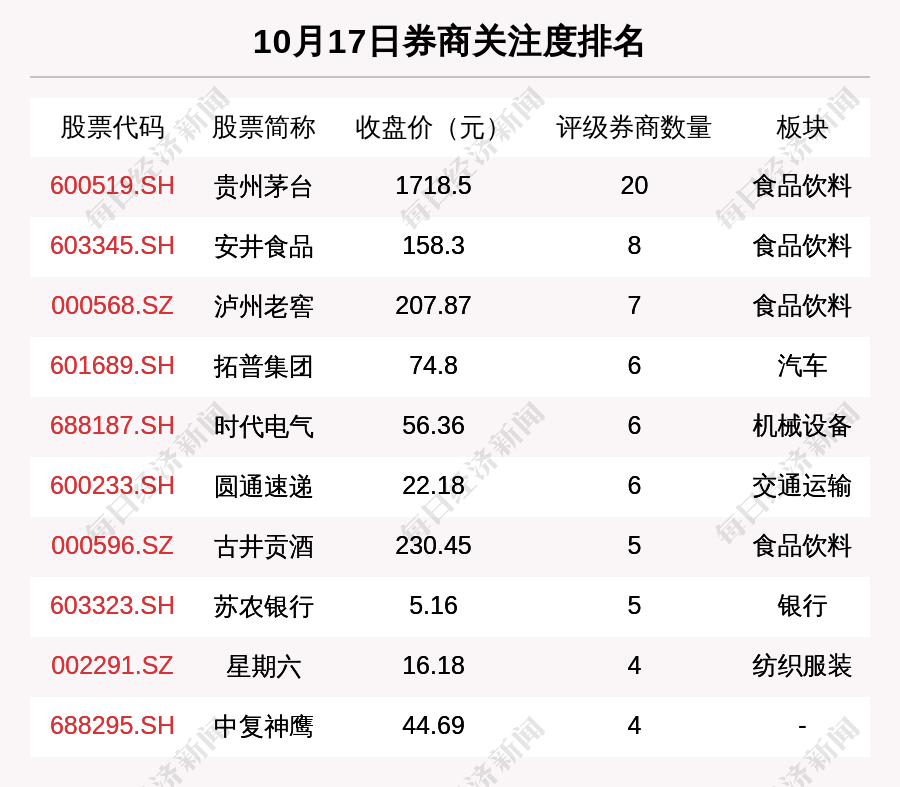Click the stock name 安井食品
The height and width of the screenshot is (787, 900).
pyautogui.click(x=263, y=246)
